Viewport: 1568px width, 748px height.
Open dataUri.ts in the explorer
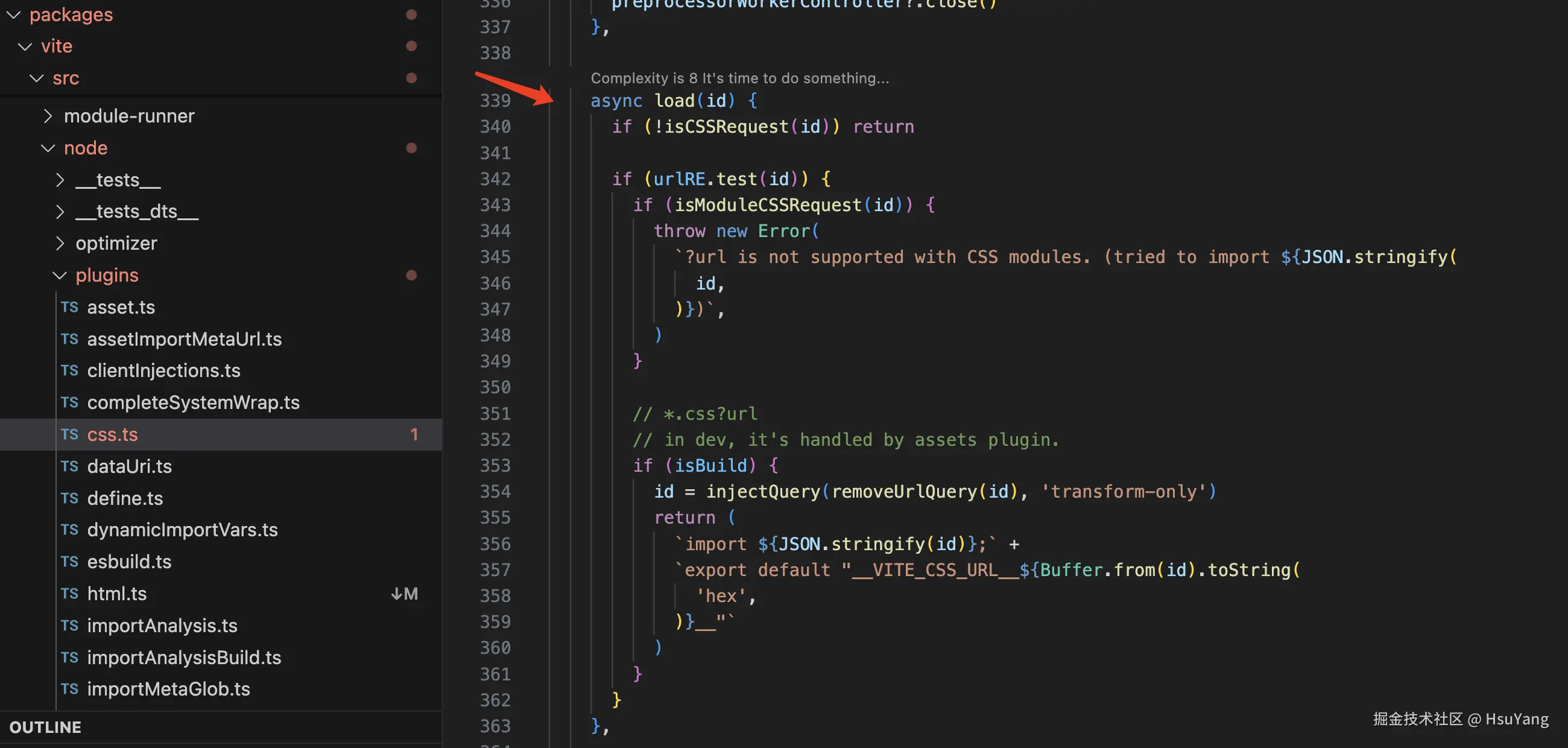point(129,466)
